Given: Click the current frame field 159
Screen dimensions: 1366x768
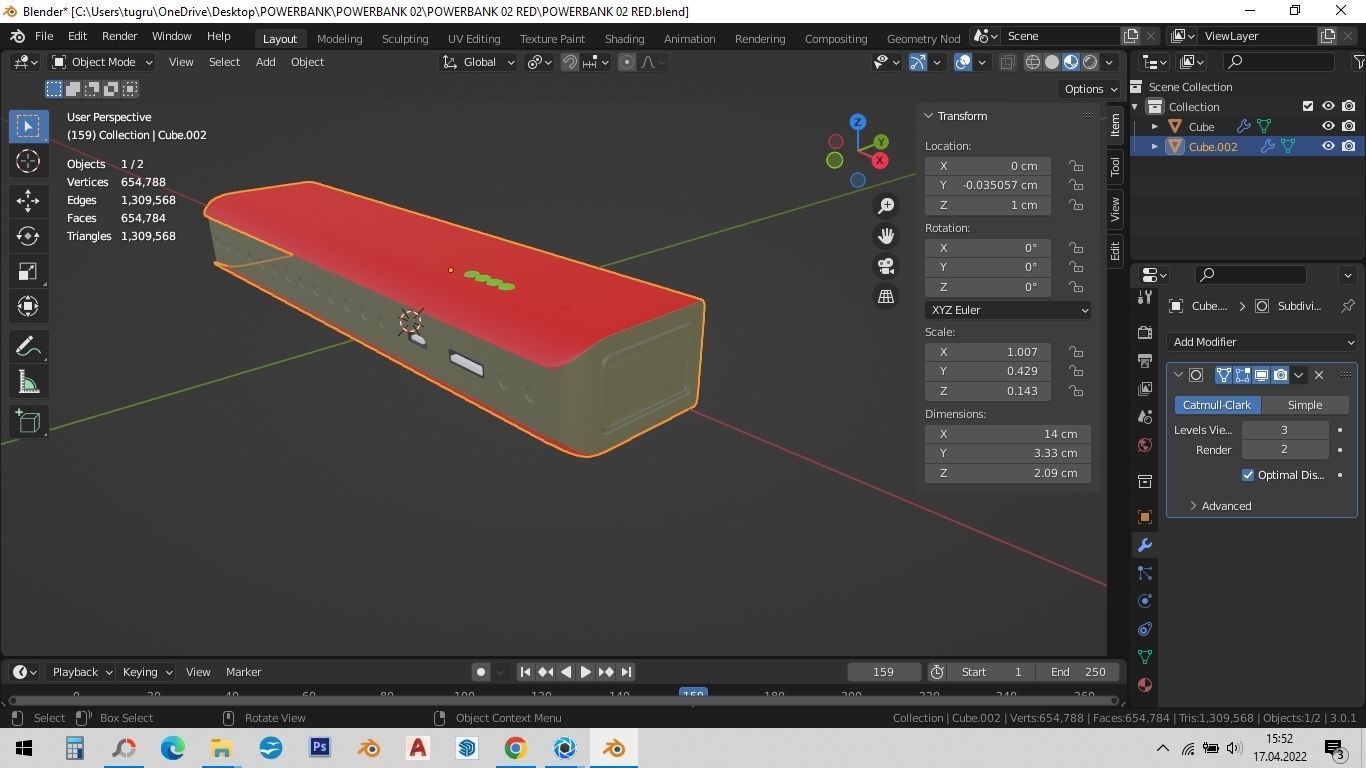Looking at the screenshot, I should point(884,672).
